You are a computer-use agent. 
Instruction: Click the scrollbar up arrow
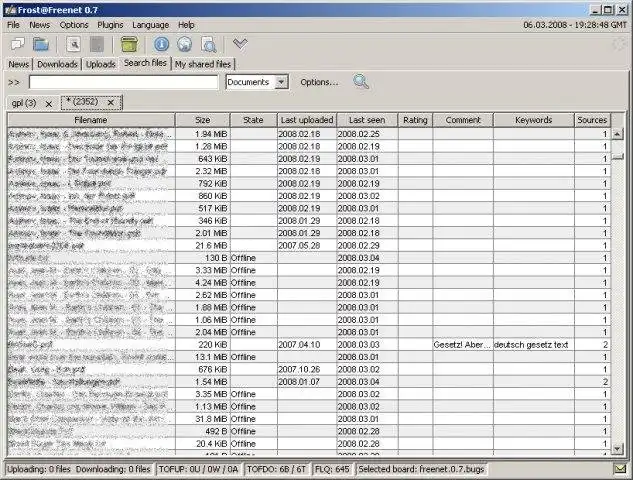point(617,134)
